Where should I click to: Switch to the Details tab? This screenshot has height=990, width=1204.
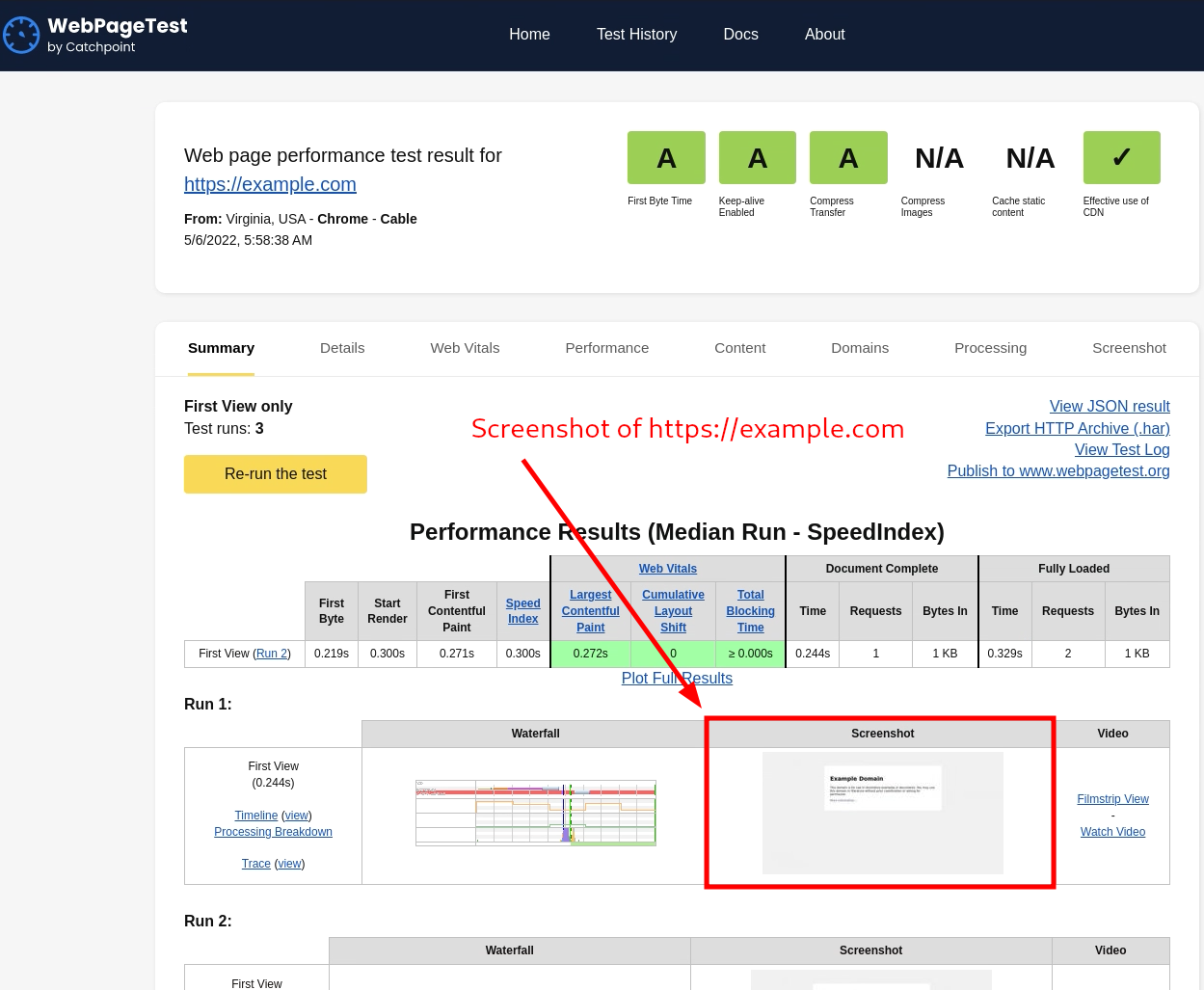tap(342, 348)
